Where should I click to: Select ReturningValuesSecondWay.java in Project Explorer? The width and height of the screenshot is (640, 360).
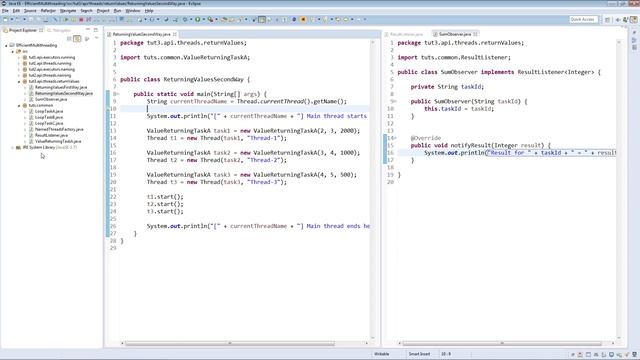pyautogui.click(x=64, y=93)
